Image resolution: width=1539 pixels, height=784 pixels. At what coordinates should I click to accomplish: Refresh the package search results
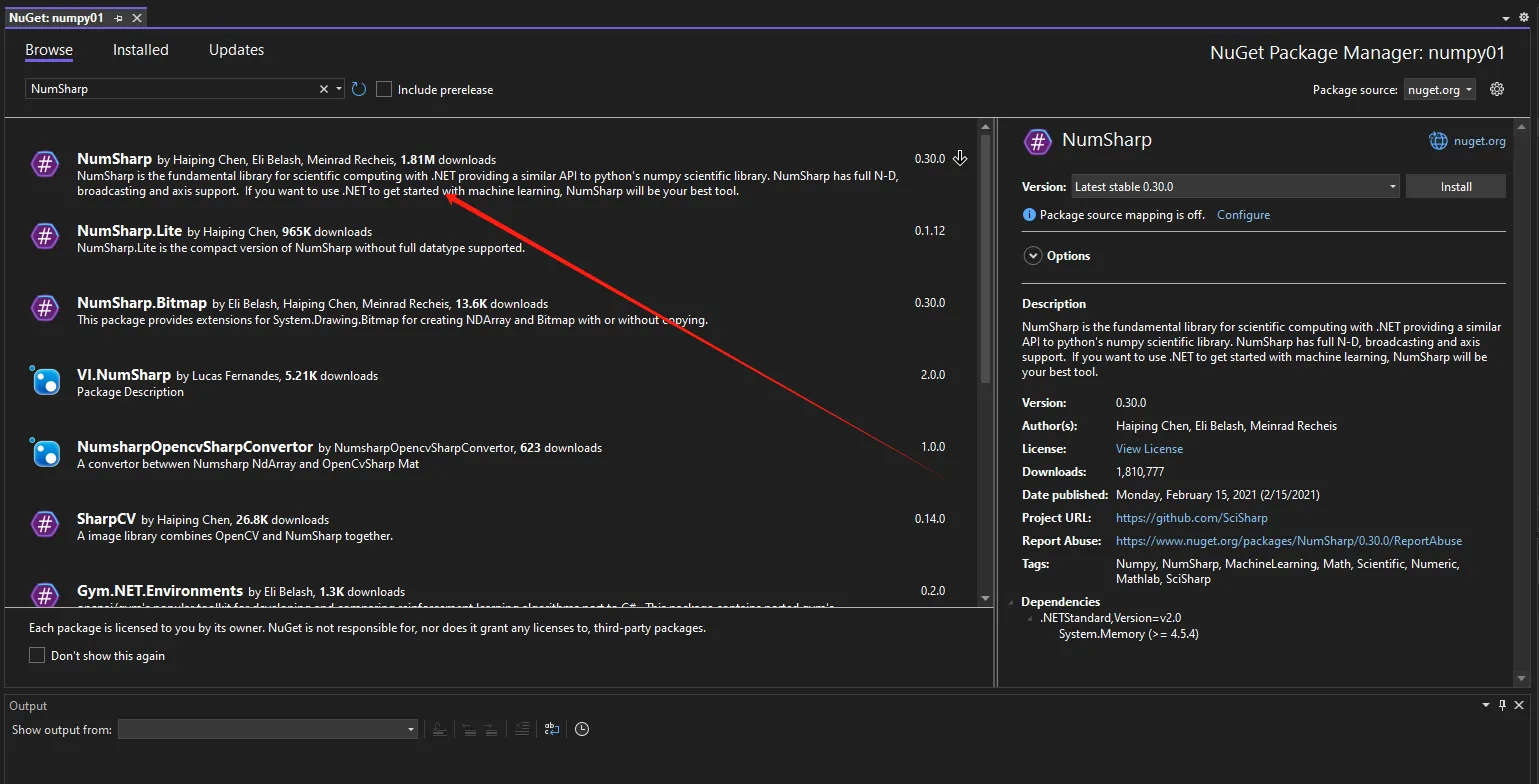click(x=359, y=89)
